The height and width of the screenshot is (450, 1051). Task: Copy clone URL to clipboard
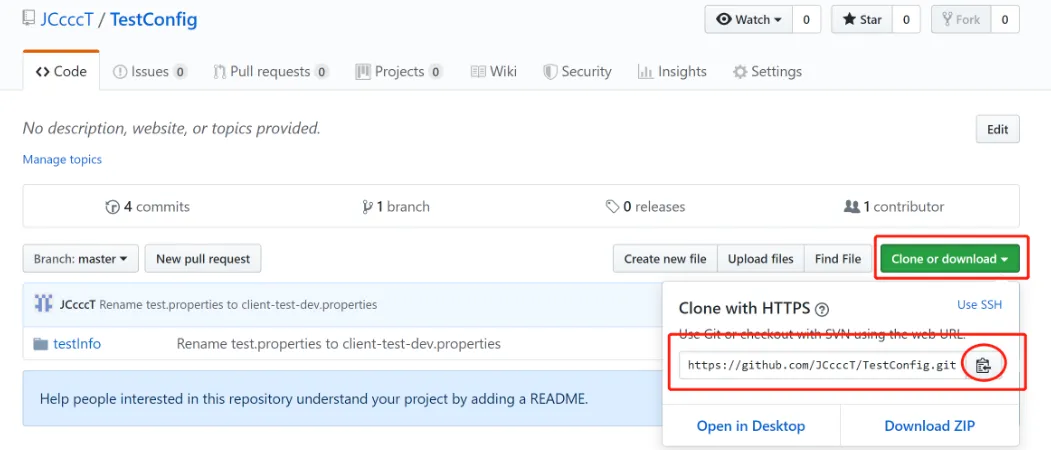[983, 365]
